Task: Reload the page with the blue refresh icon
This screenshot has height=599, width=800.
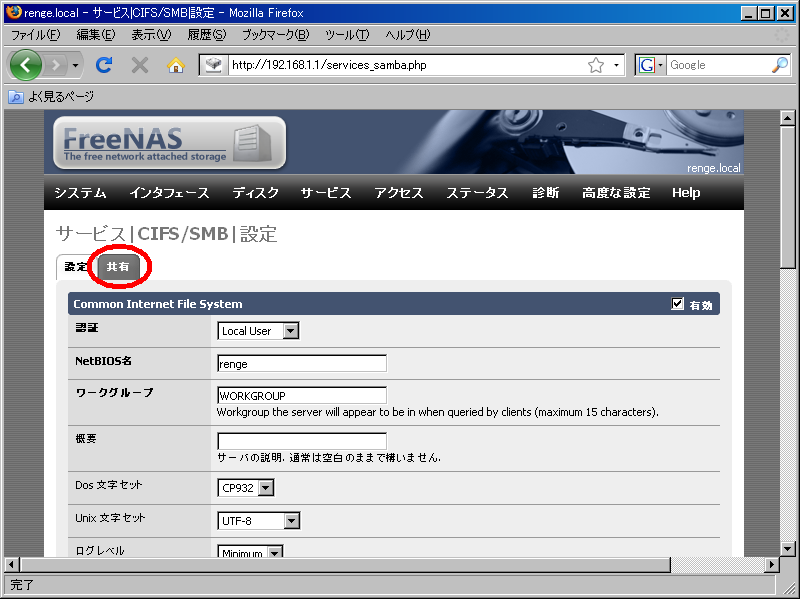Action: (104, 65)
